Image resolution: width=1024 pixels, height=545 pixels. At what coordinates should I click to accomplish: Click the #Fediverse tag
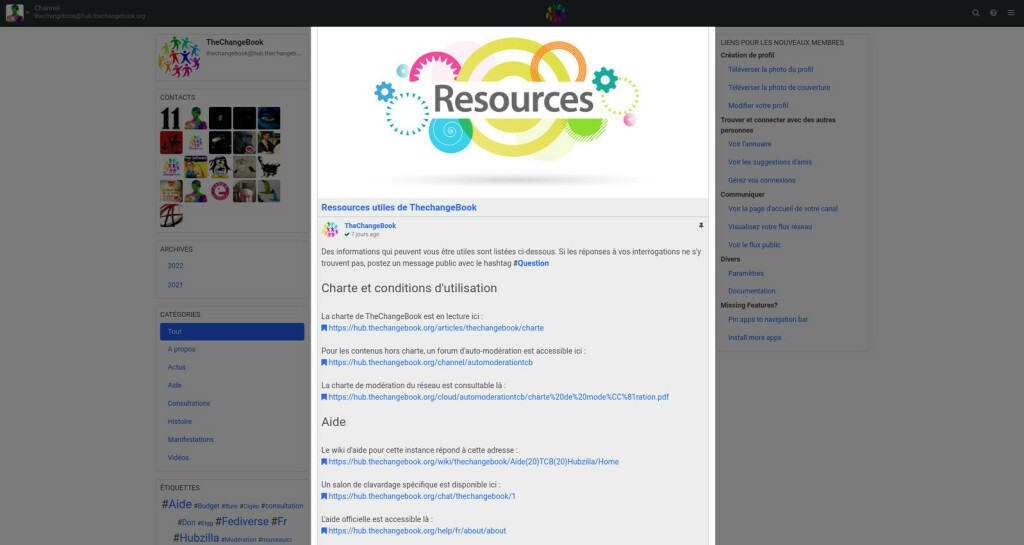pos(242,522)
